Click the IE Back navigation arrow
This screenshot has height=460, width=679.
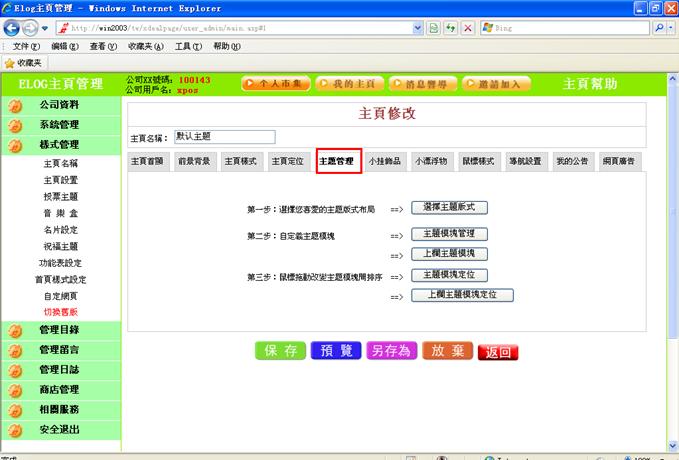pyautogui.click(x=13, y=28)
